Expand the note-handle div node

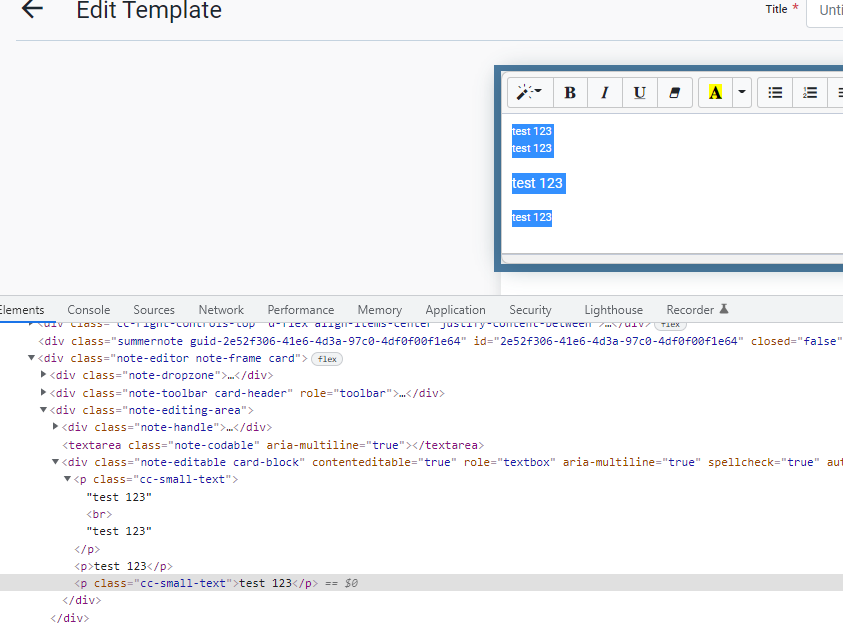tap(55, 427)
